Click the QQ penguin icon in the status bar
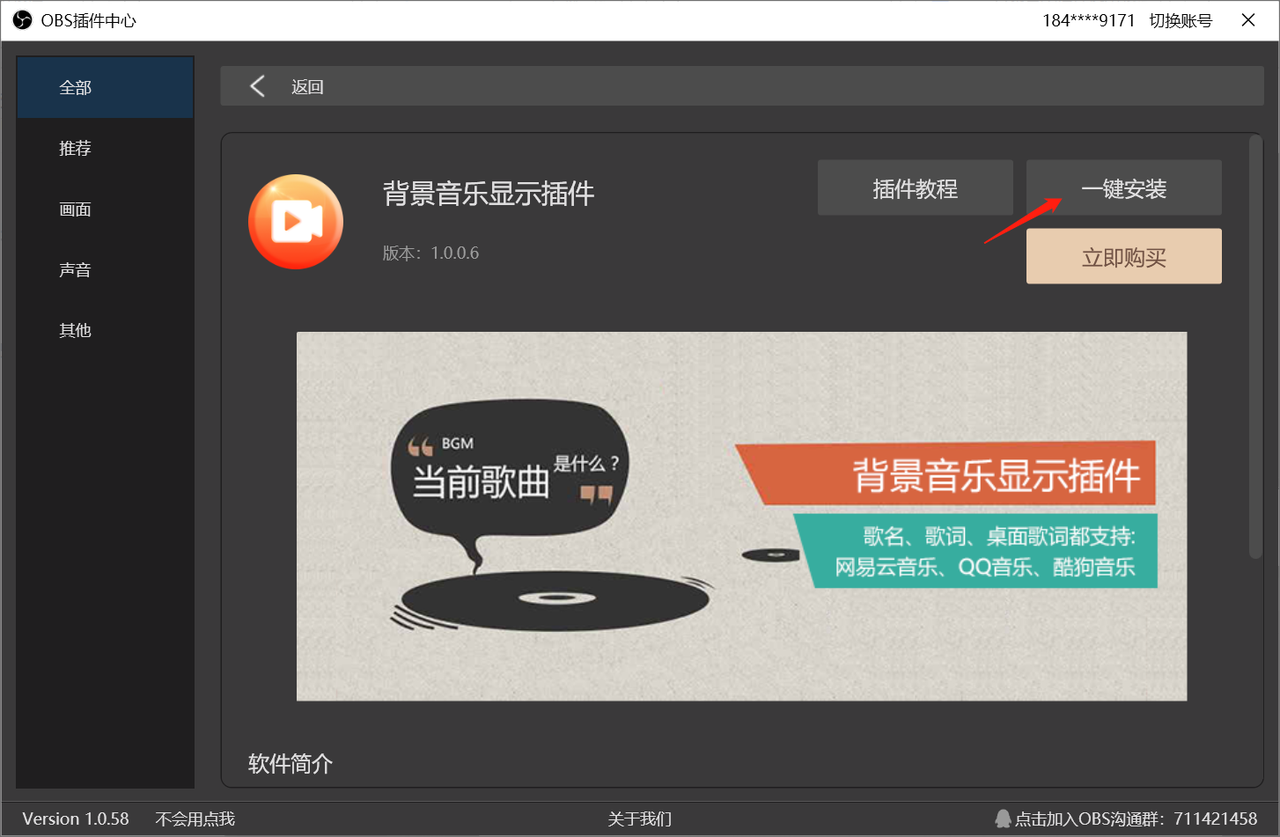The height and width of the screenshot is (837, 1280). click(x=1003, y=819)
